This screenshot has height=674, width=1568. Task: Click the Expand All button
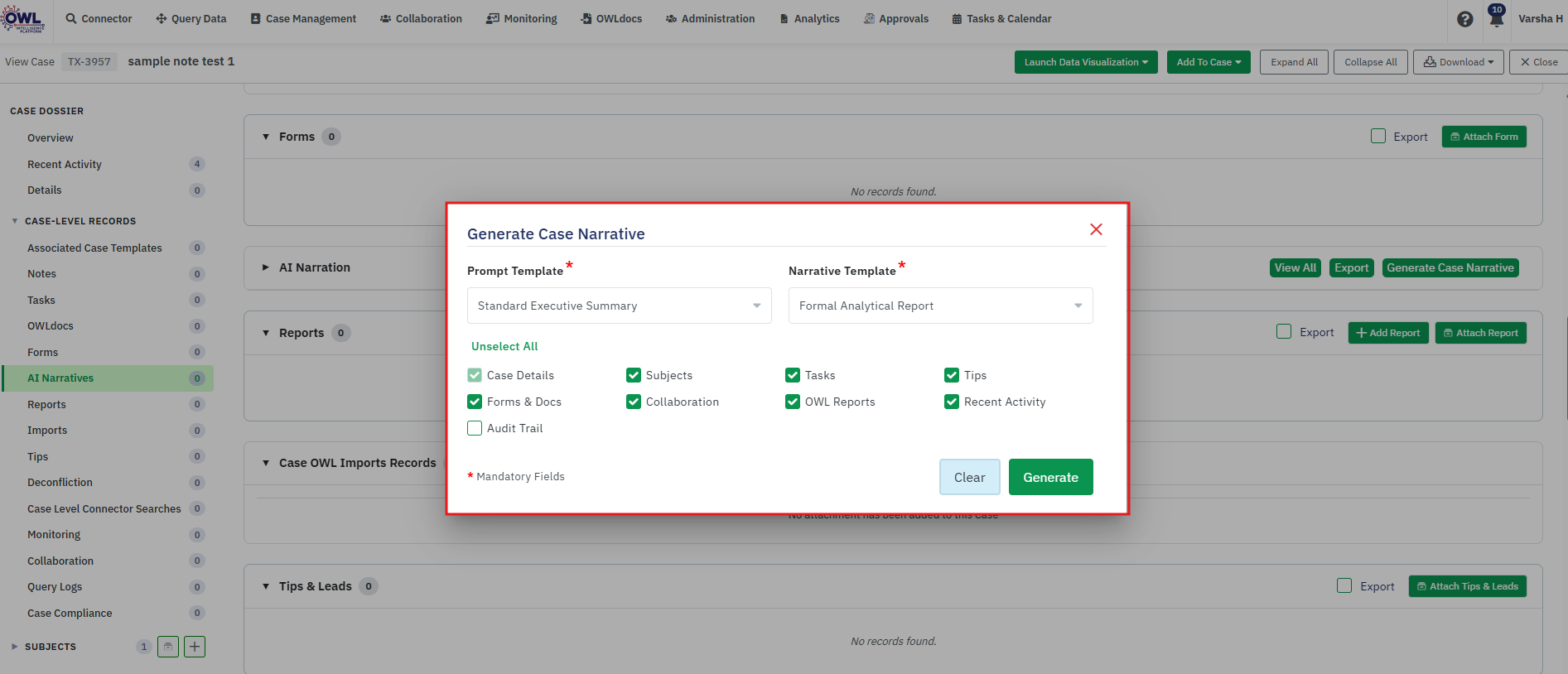(1295, 62)
